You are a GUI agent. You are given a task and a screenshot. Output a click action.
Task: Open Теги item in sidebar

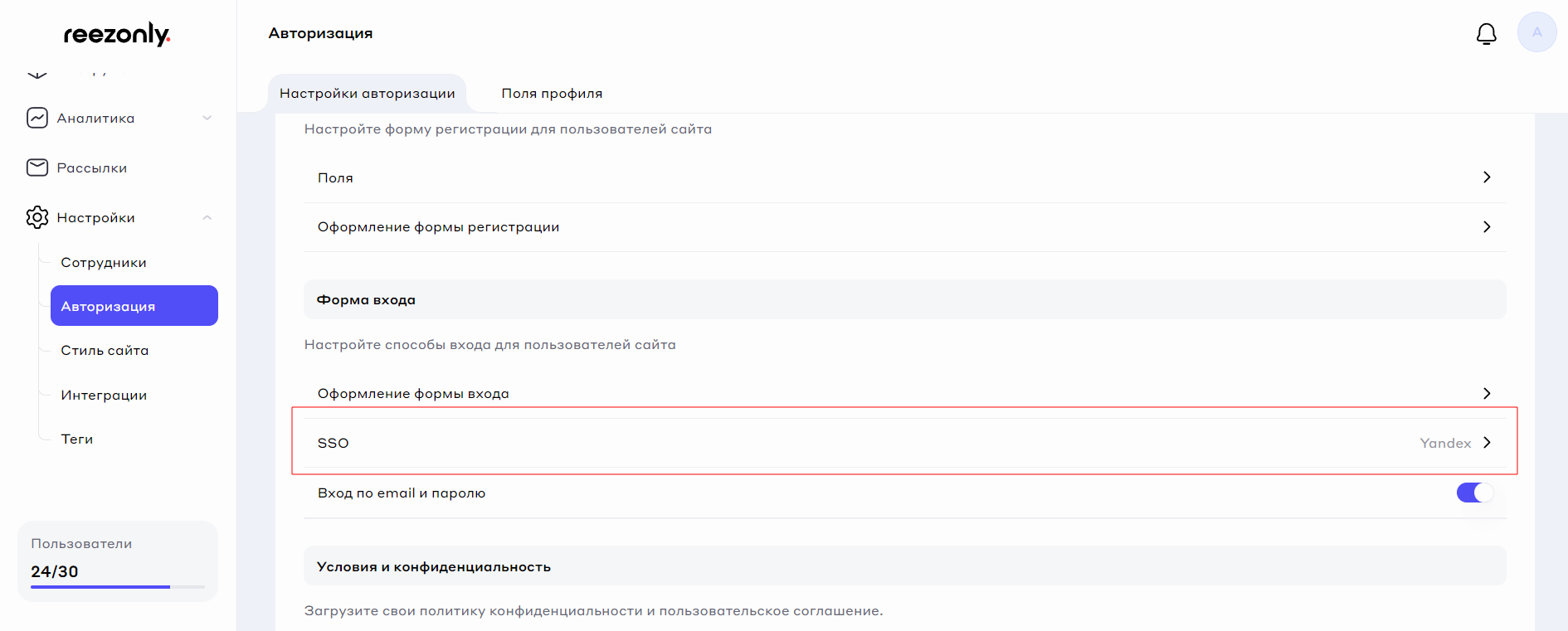point(77,439)
